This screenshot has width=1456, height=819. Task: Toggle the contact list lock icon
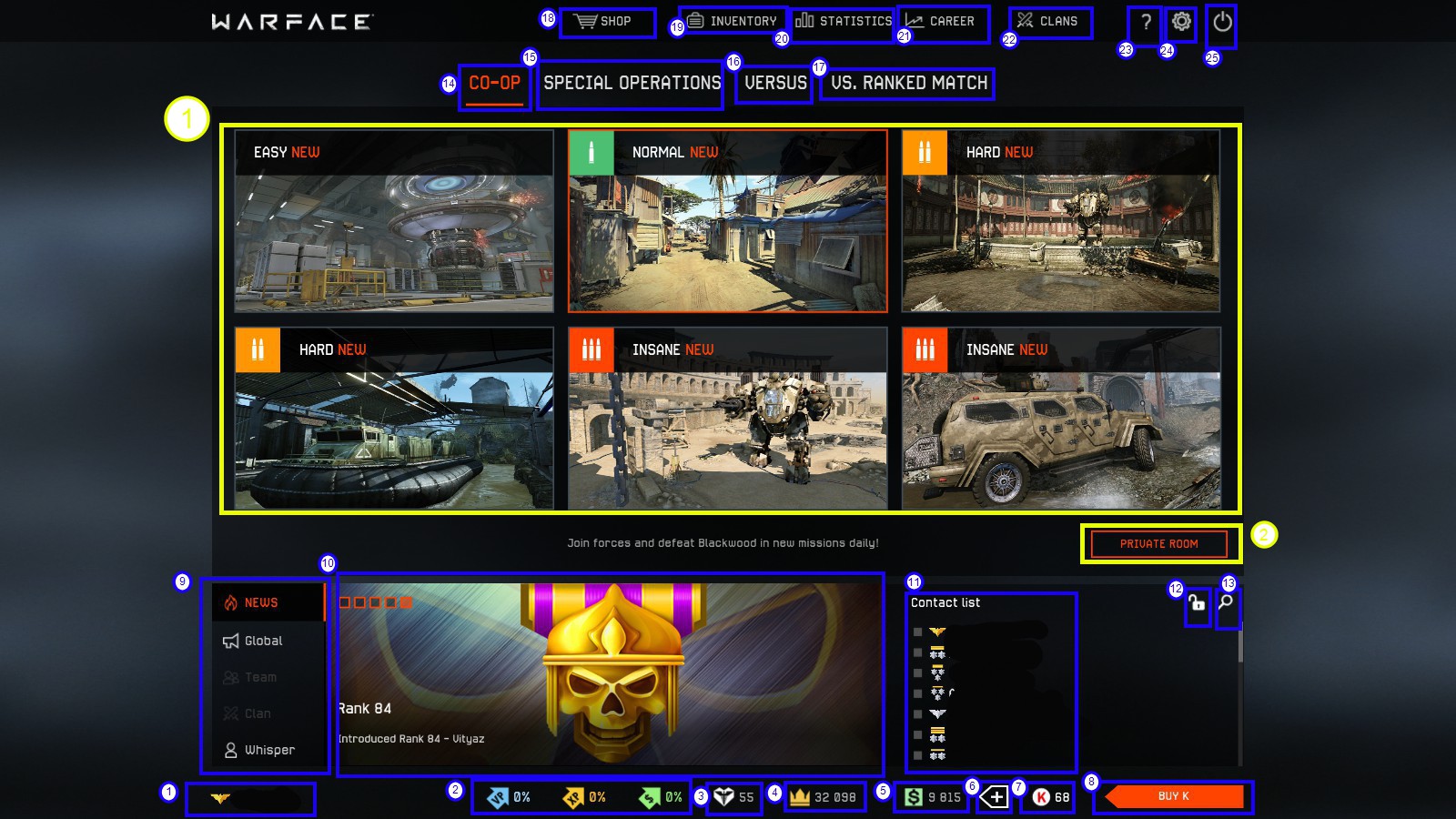pos(1197,603)
